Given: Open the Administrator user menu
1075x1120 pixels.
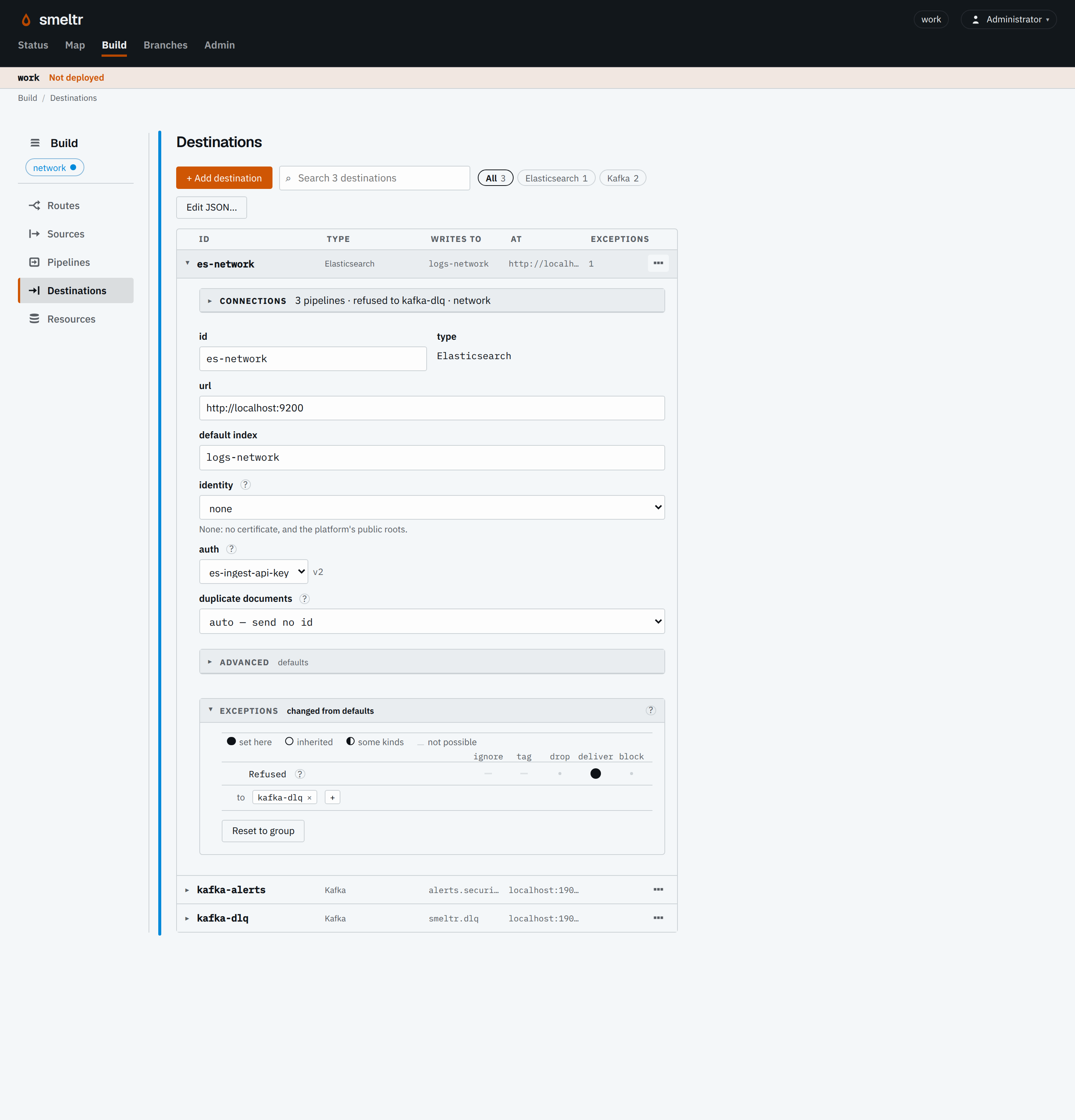Looking at the screenshot, I should coord(1008,19).
